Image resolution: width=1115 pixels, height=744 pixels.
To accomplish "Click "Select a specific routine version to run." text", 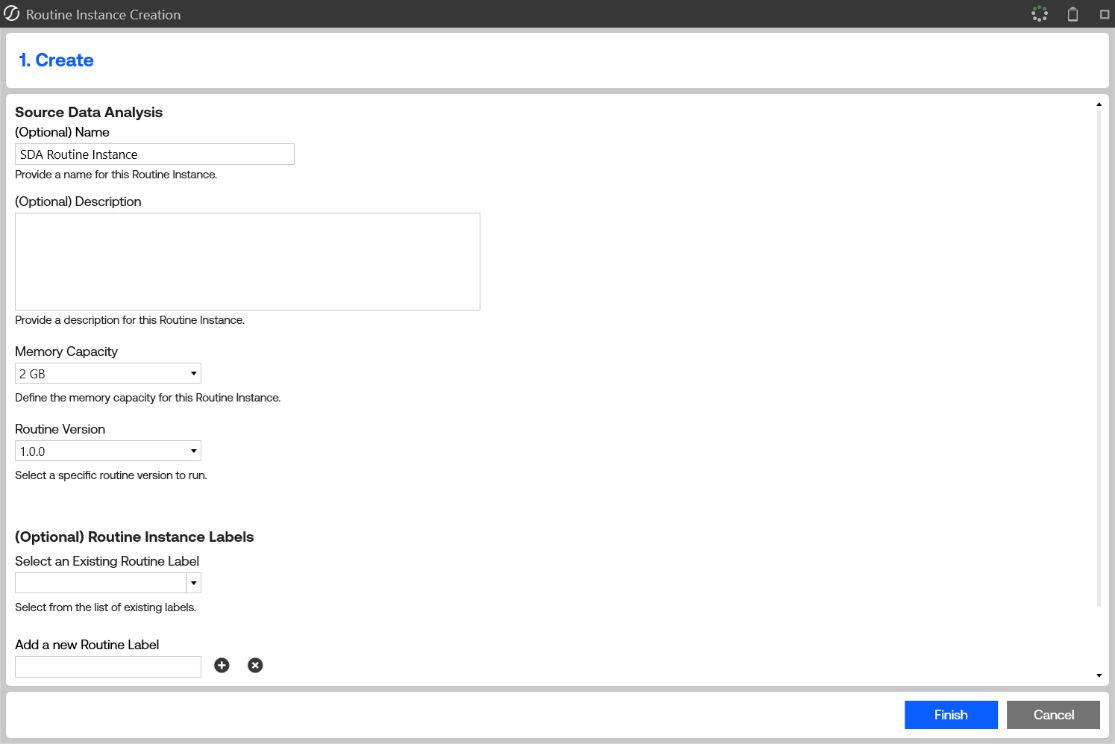I will [x=111, y=475].
